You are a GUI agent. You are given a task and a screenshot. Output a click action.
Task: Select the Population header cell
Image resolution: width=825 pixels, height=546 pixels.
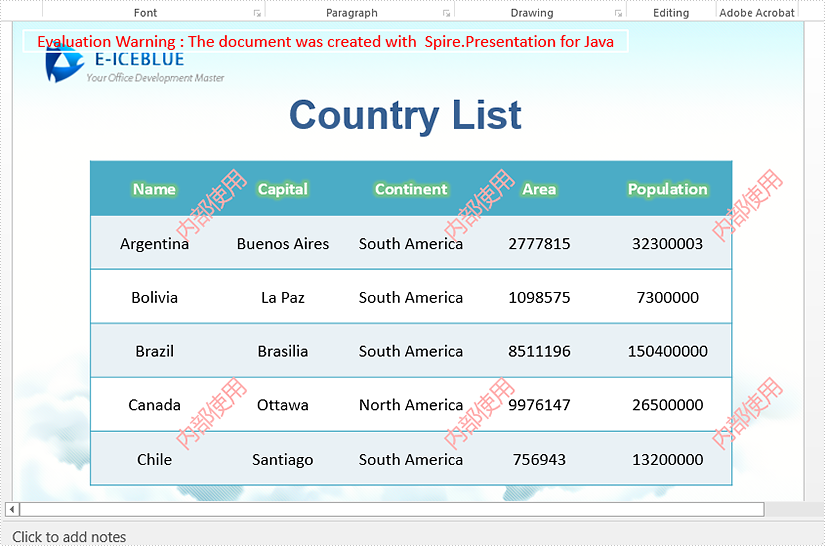click(668, 189)
